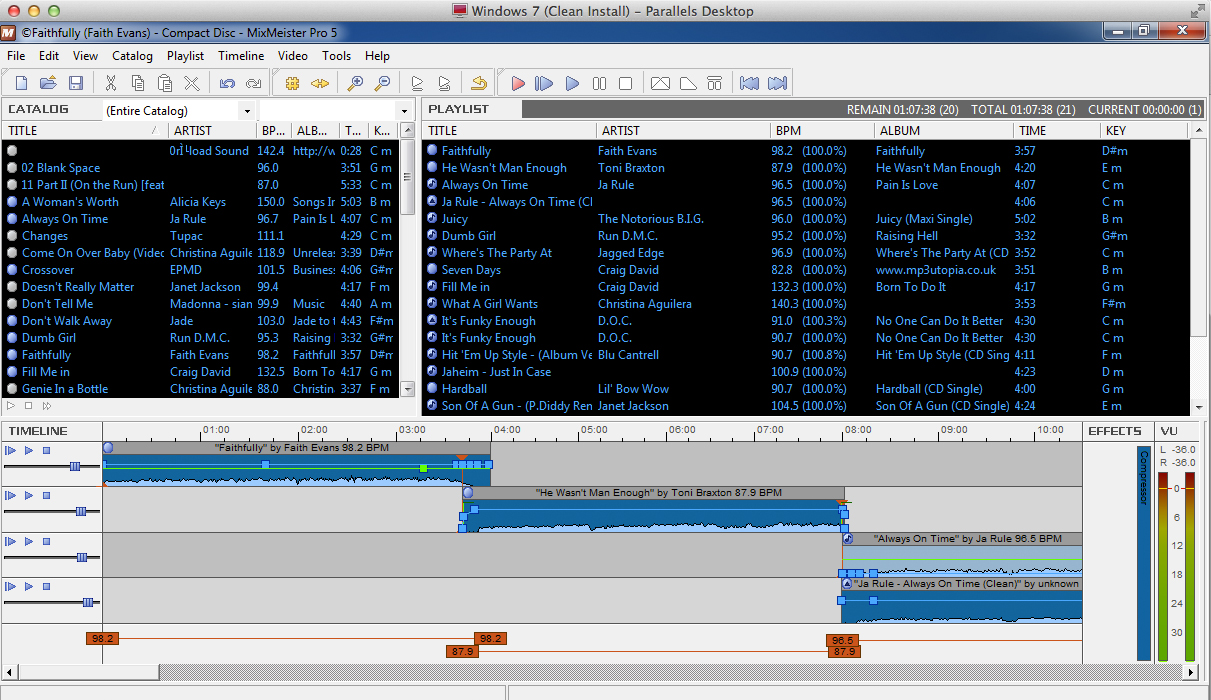Click the Delete X toolbar icon

pos(191,83)
